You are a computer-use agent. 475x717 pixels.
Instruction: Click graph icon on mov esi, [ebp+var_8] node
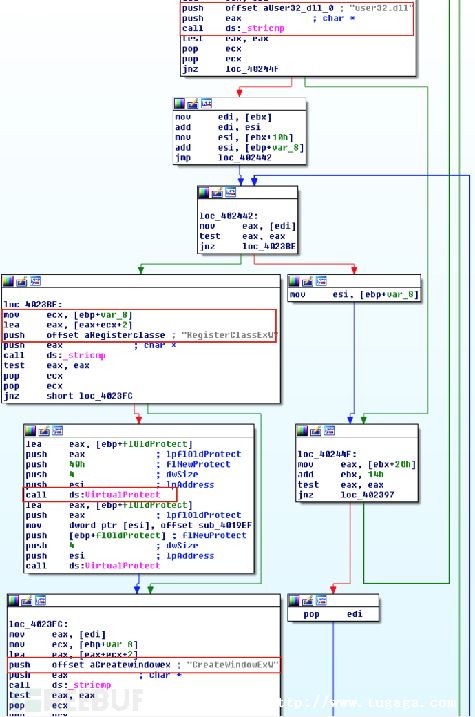pos(321,281)
